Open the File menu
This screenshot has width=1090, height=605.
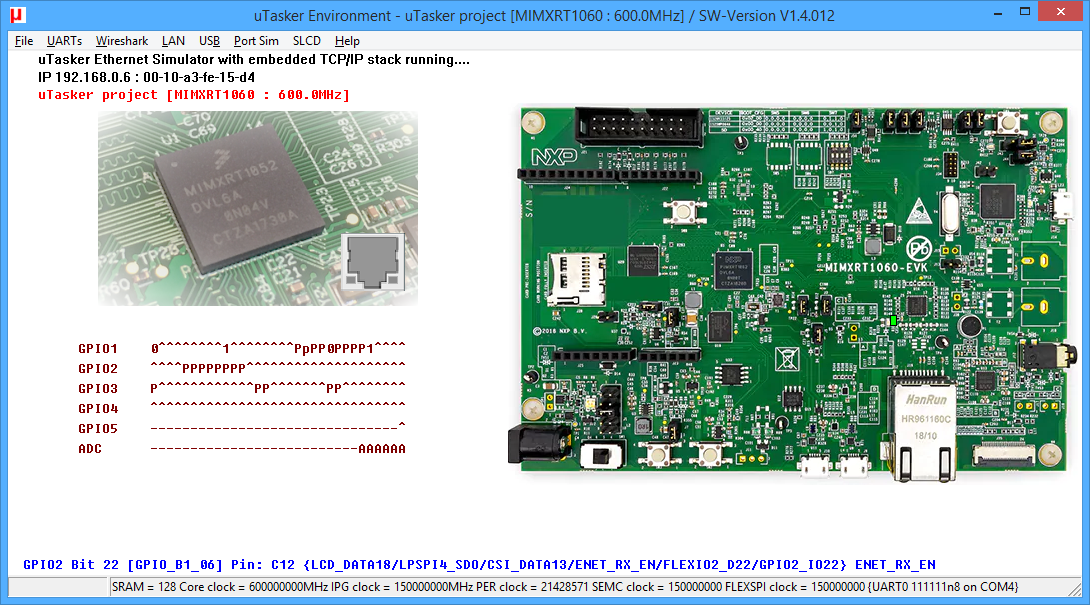[x=24, y=41]
